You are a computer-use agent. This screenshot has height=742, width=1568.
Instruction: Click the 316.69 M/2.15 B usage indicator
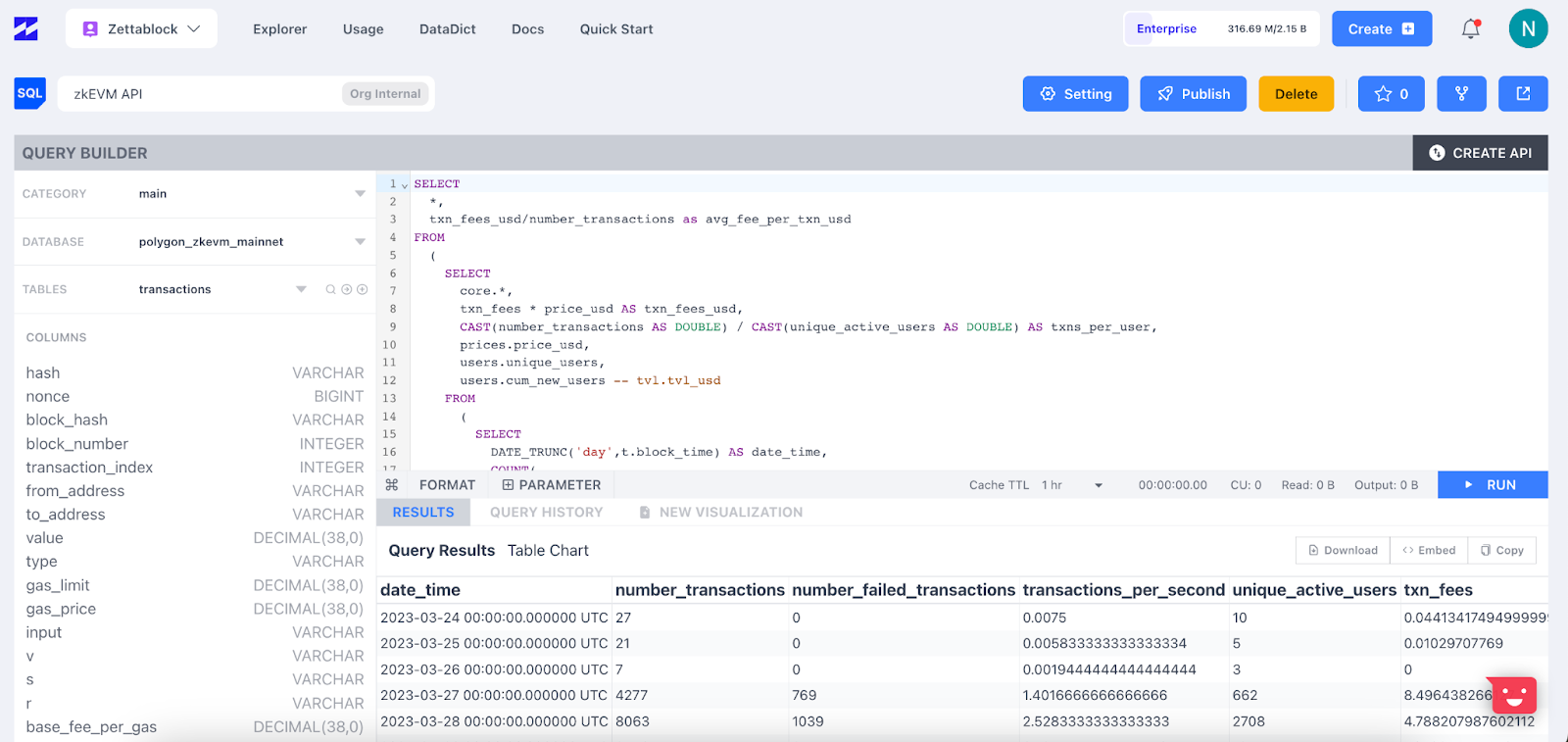click(x=1266, y=28)
